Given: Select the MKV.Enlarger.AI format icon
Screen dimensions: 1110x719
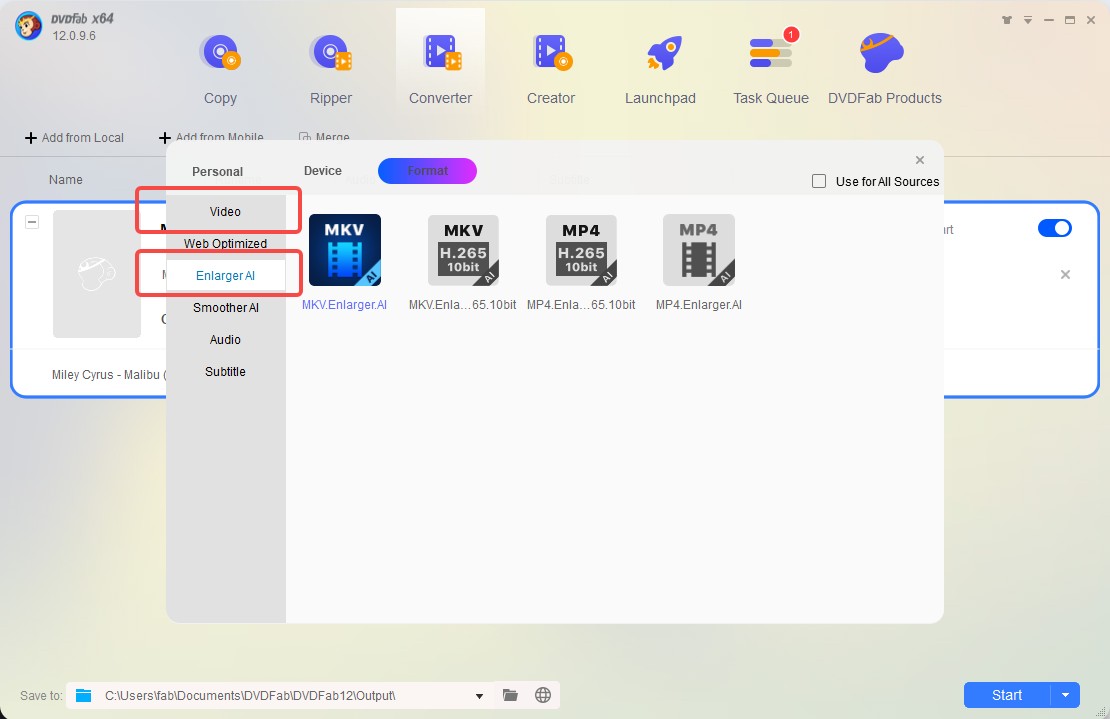Looking at the screenshot, I should tap(345, 250).
